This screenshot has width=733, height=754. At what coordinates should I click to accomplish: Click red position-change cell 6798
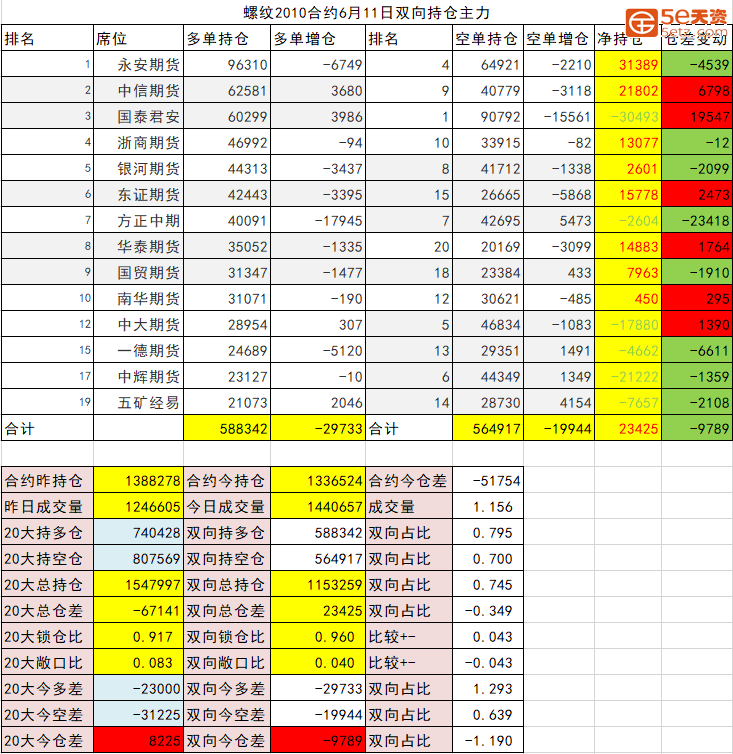(697, 90)
